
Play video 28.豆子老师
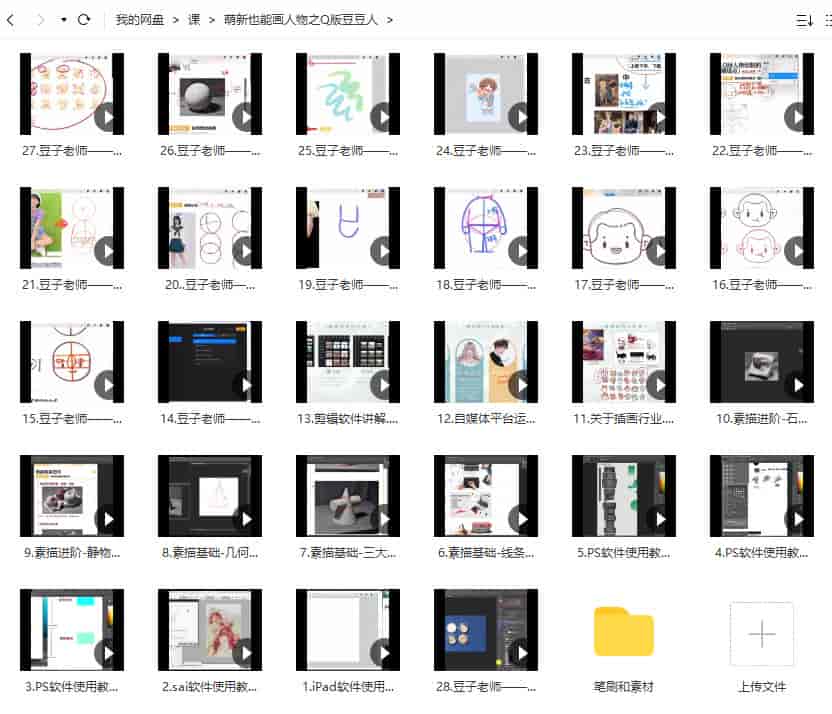521,653
